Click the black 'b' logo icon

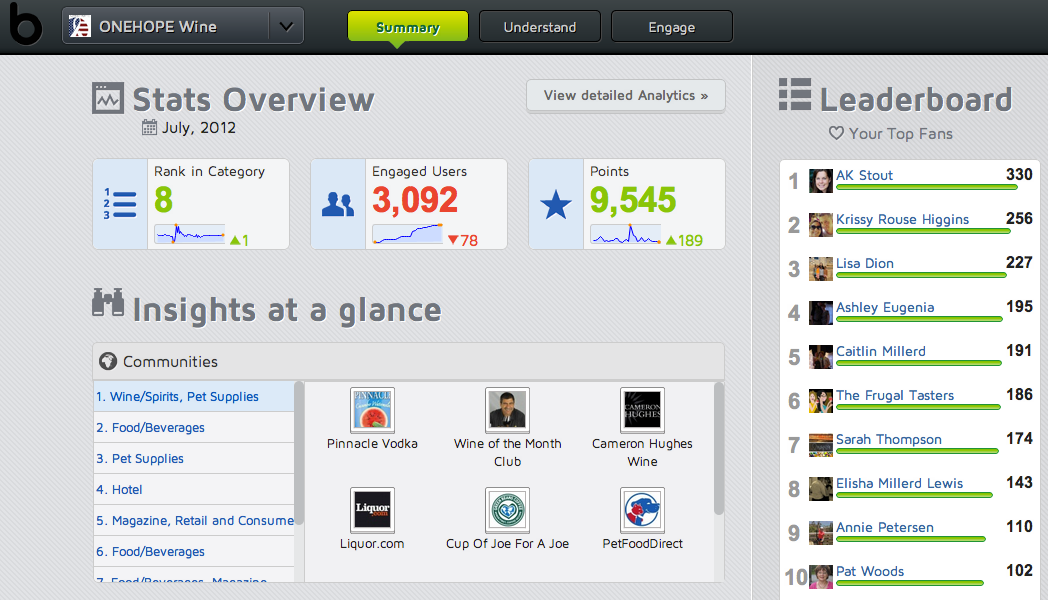click(25, 24)
